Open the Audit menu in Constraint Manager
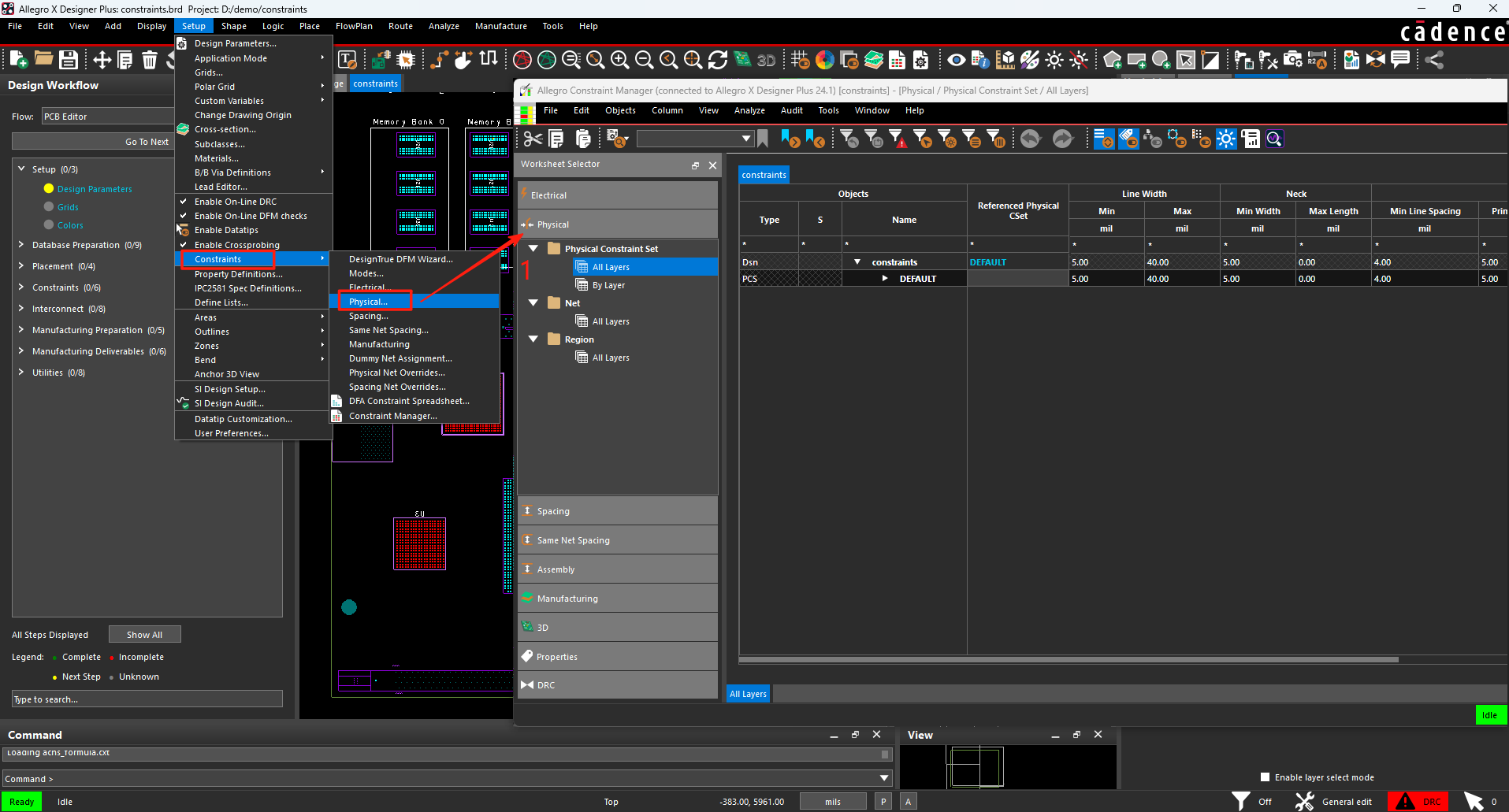Screen dimensions: 1509x812 pyautogui.click(x=791, y=110)
